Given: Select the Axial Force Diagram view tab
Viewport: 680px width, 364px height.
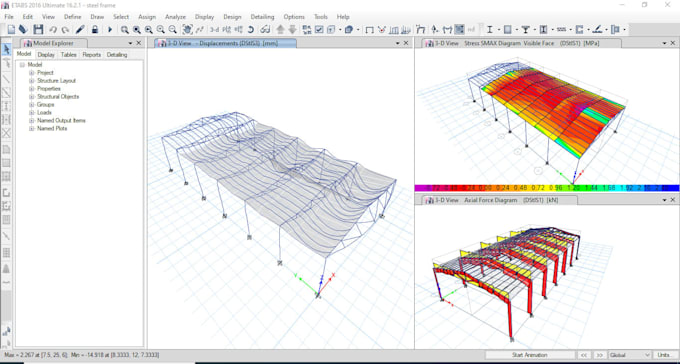Looking at the screenshot, I should 500,200.
